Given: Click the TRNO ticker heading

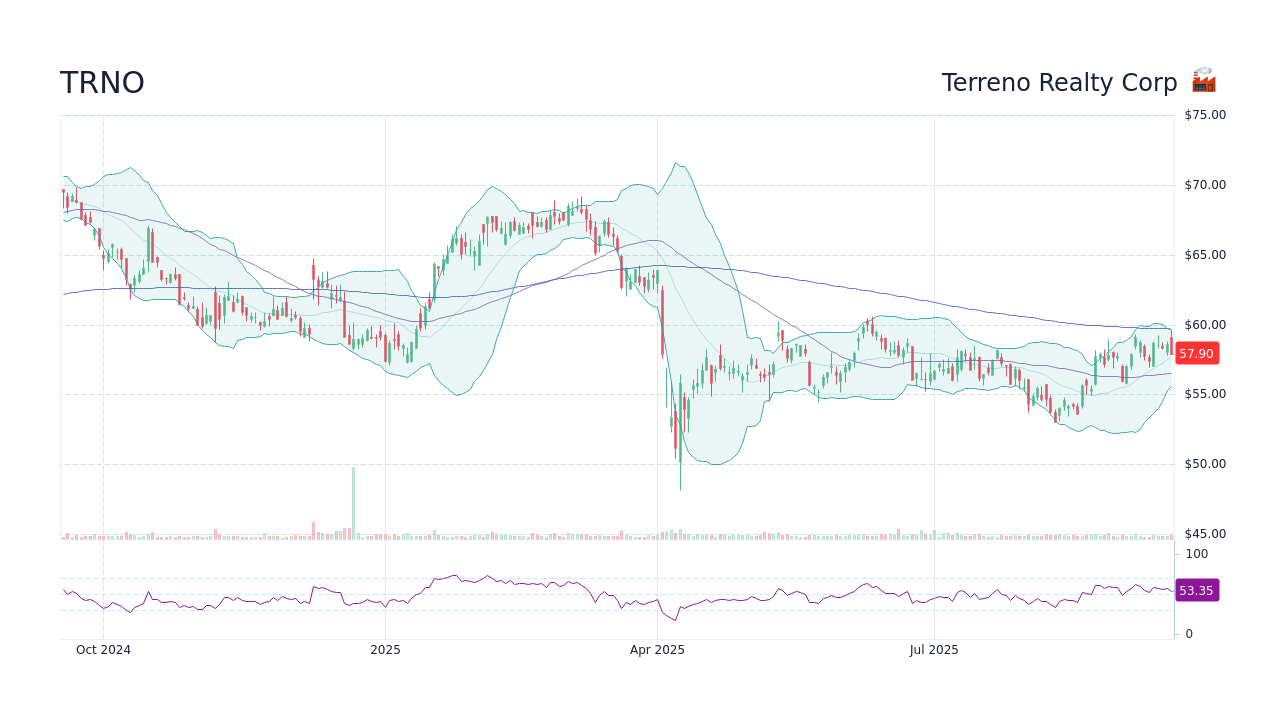Looking at the screenshot, I should pos(101,82).
